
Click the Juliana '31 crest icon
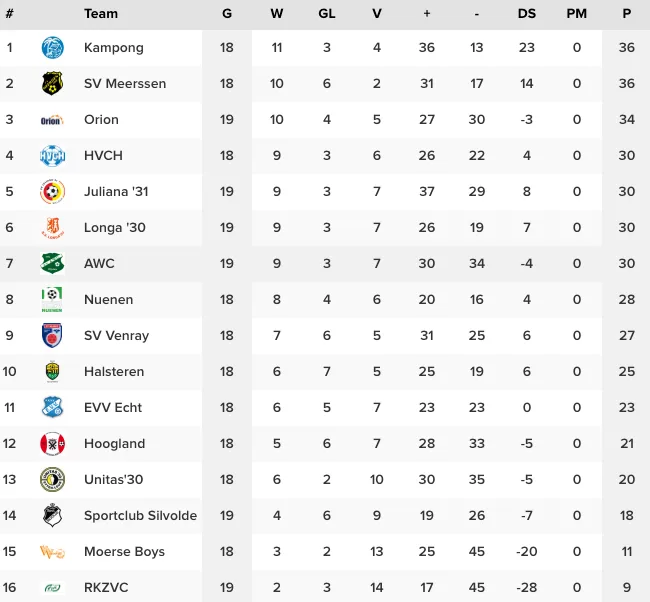click(x=52, y=192)
